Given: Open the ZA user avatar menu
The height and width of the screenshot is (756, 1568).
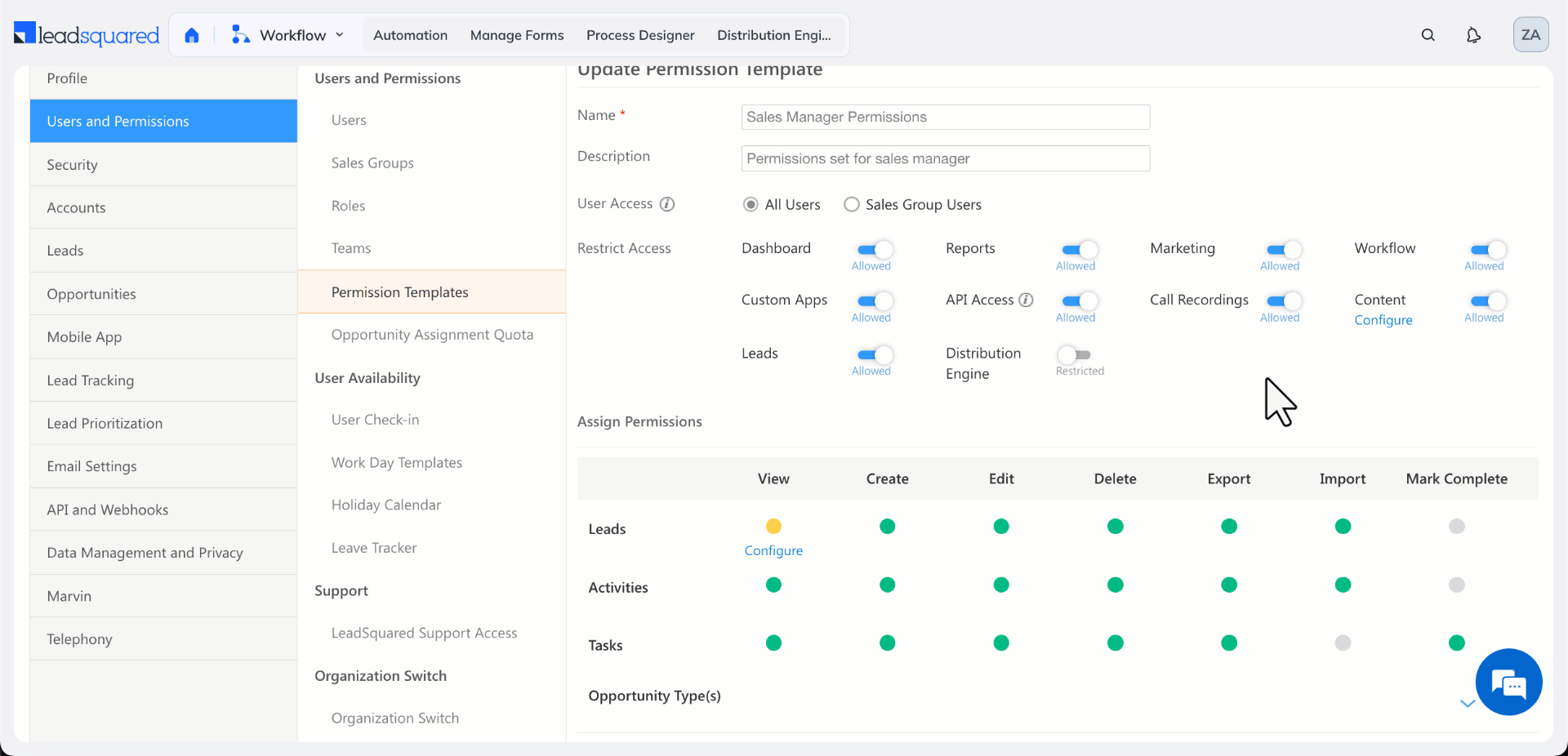Looking at the screenshot, I should (1530, 35).
